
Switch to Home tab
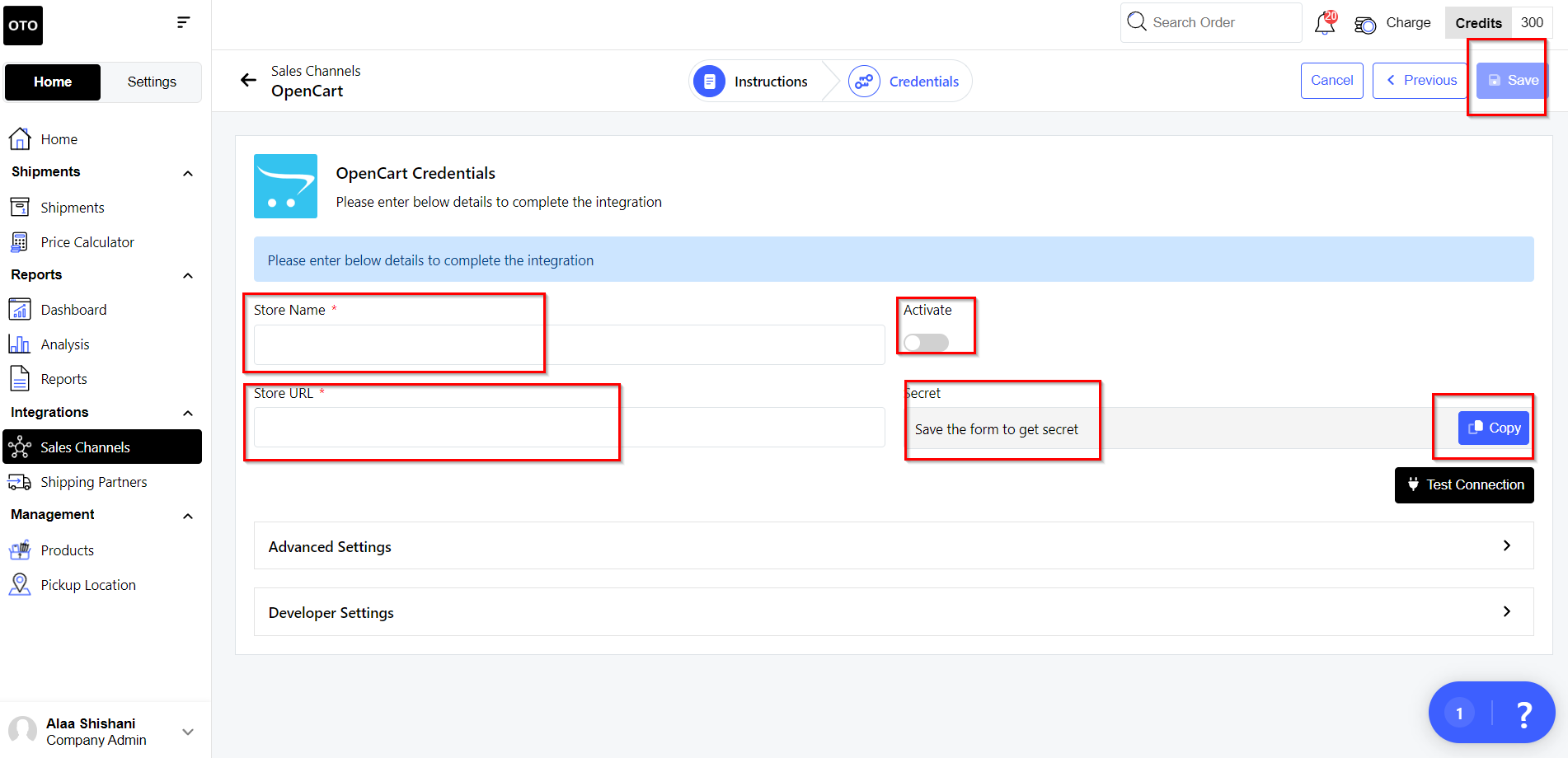pyautogui.click(x=53, y=82)
